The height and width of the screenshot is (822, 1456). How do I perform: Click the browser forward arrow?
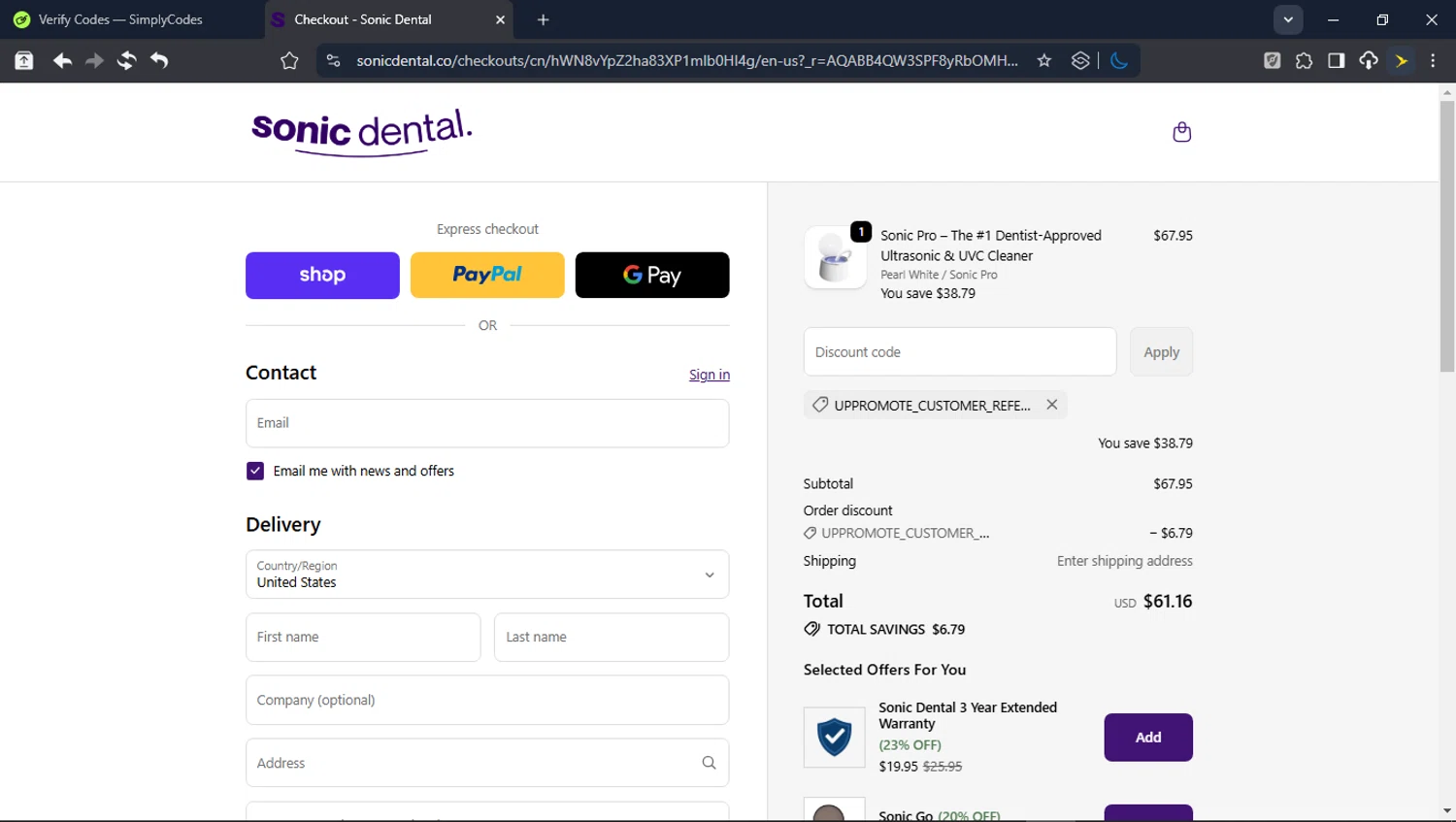pos(94,60)
